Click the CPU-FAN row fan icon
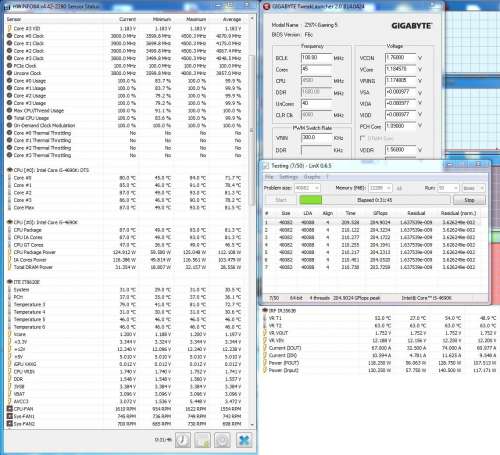Image resolution: width=500 pixels, height=455 pixels. click(x=10, y=409)
